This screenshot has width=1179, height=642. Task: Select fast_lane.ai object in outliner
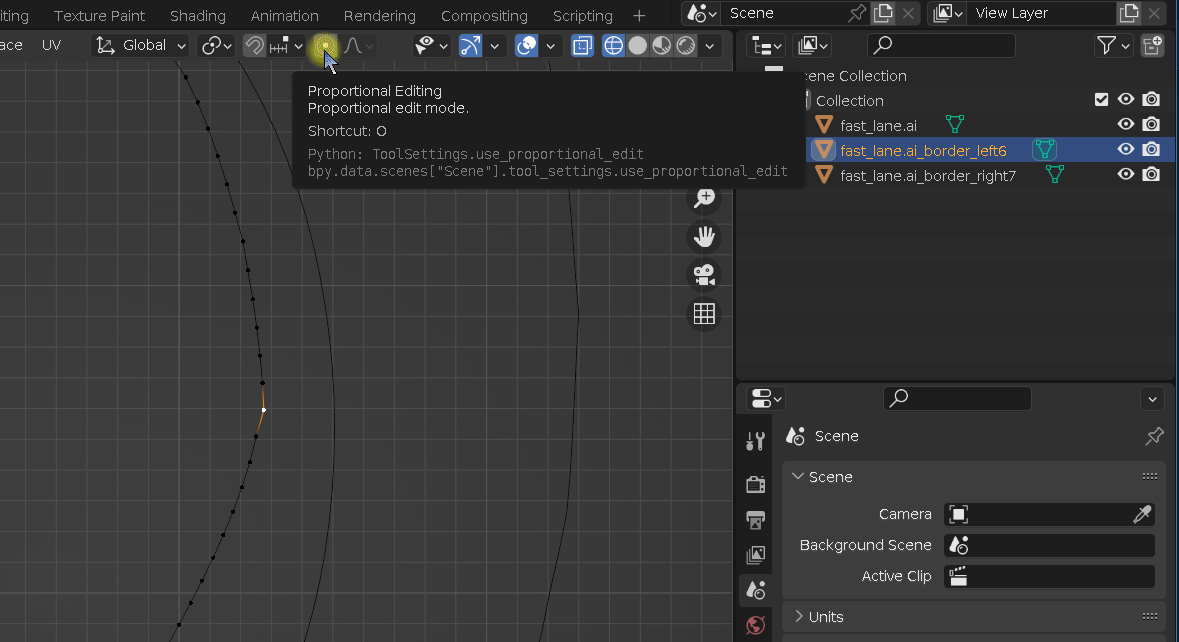pos(878,125)
